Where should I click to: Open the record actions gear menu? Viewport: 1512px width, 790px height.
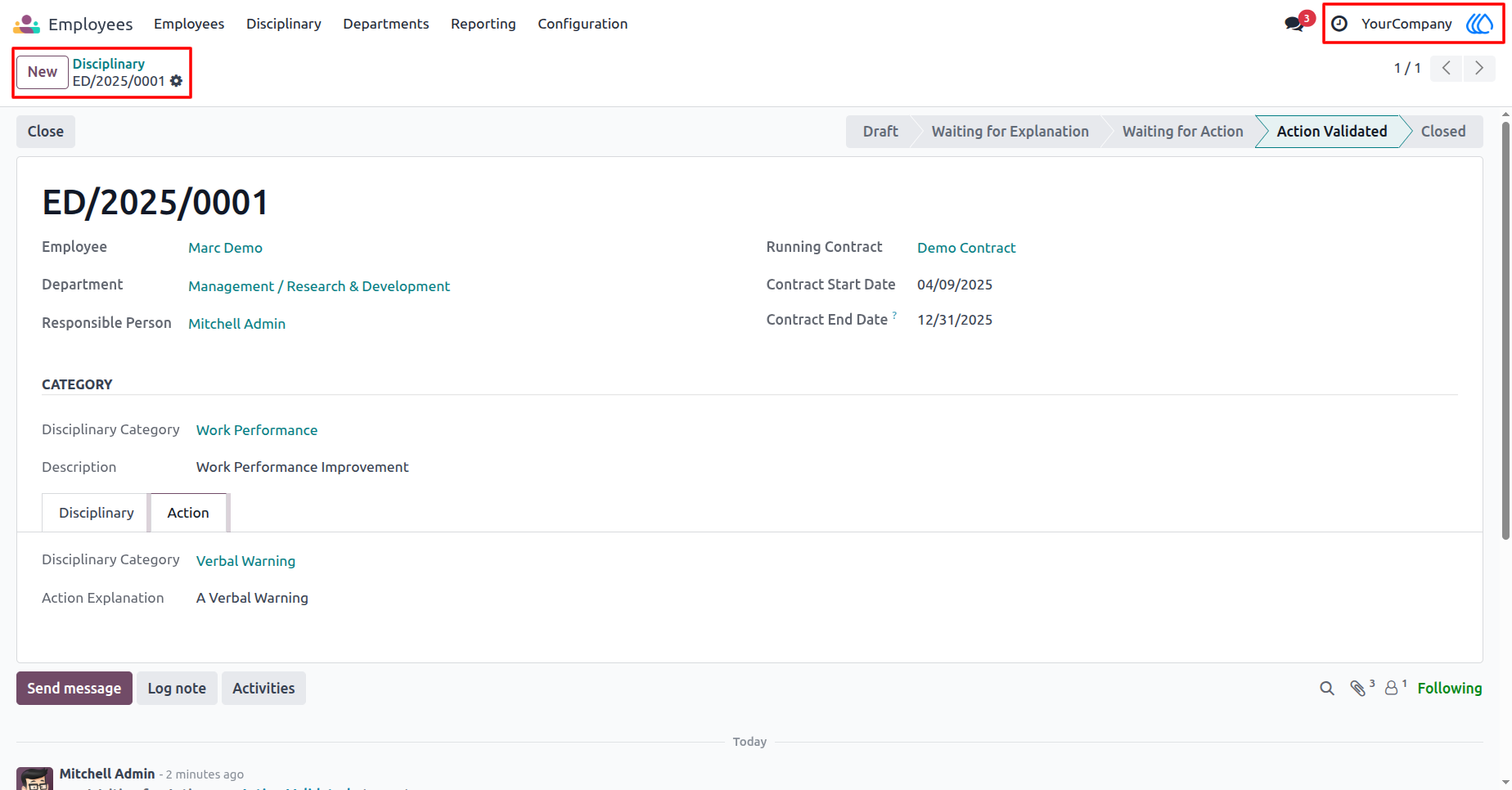pos(176,81)
